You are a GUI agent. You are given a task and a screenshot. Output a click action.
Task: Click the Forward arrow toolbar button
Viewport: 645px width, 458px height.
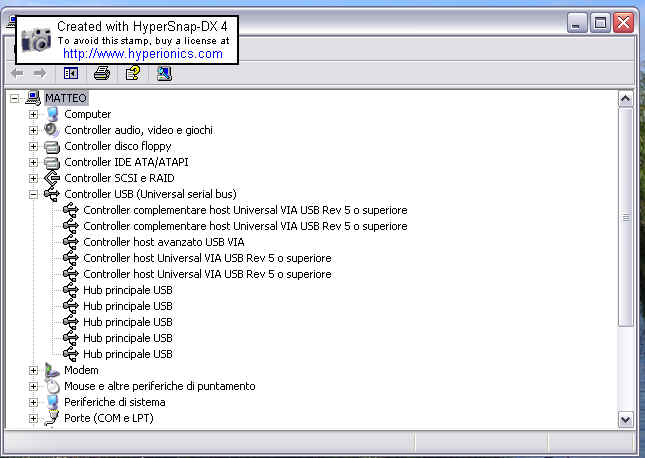39,74
